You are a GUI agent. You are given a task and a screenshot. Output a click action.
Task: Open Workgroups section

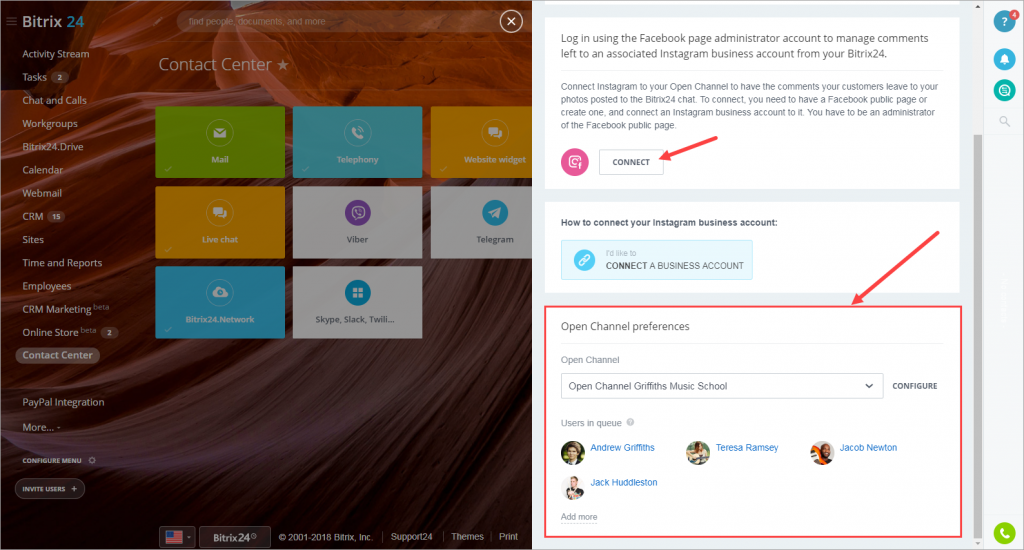point(50,123)
